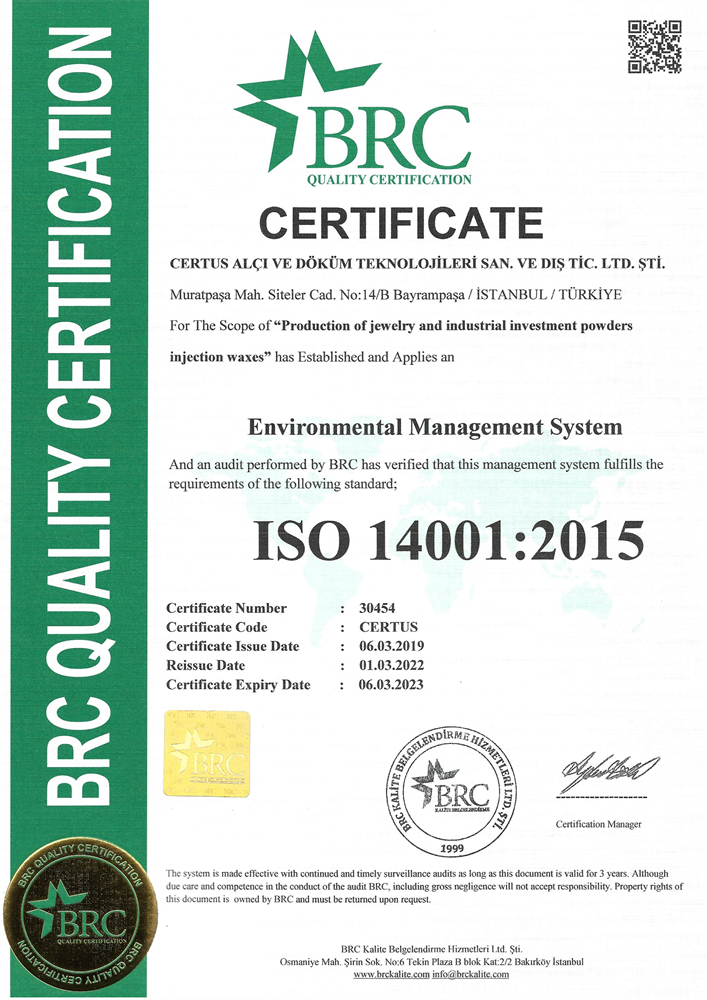Click certificate number value 30454
707x1000 pixels.
point(377,608)
